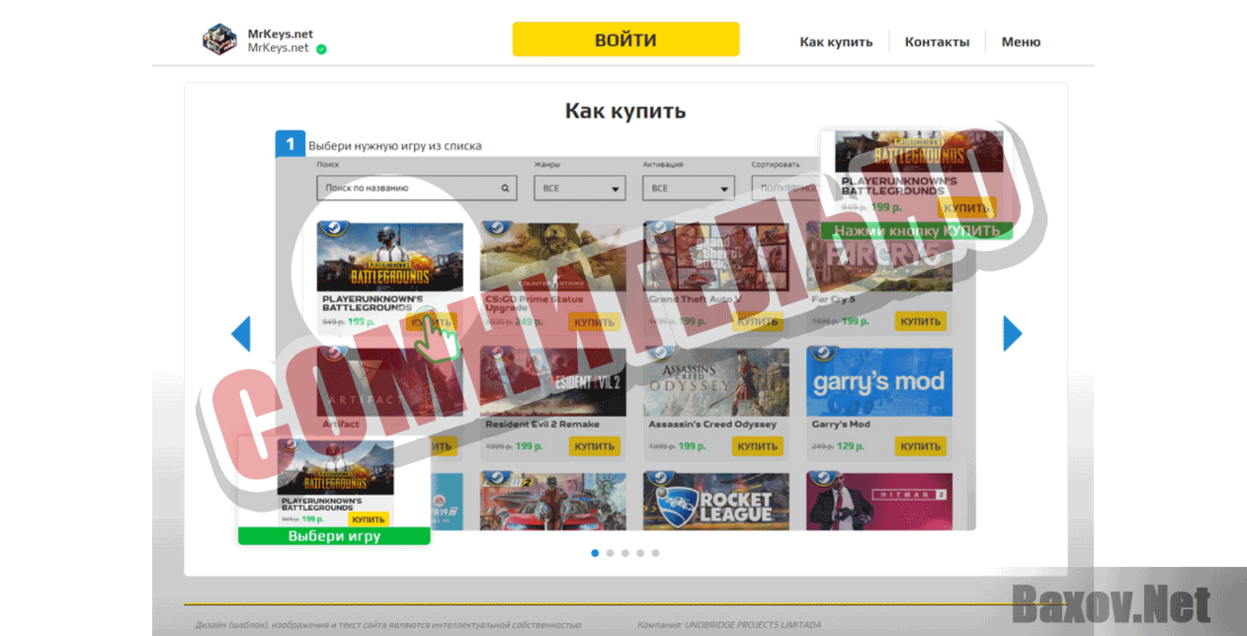The height and width of the screenshot is (636, 1247).
Task: Open the Rocket League thumbnail
Action: pyautogui.click(x=716, y=501)
